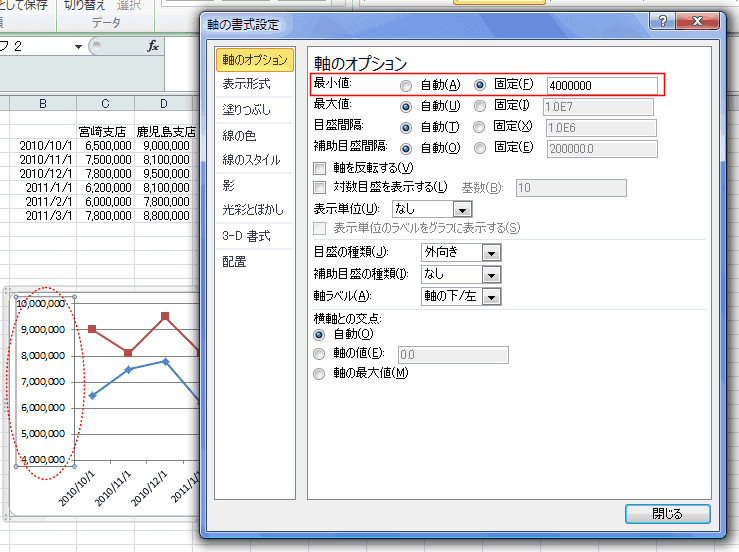Select 目盛間隔 固定(X) radio button

click(478, 127)
